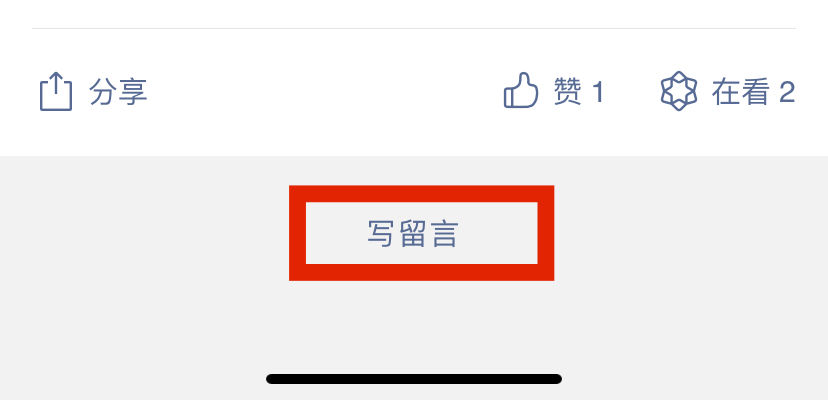Click the 言 character in 写留言
This screenshot has height=400, width=828.
[444, 233]
